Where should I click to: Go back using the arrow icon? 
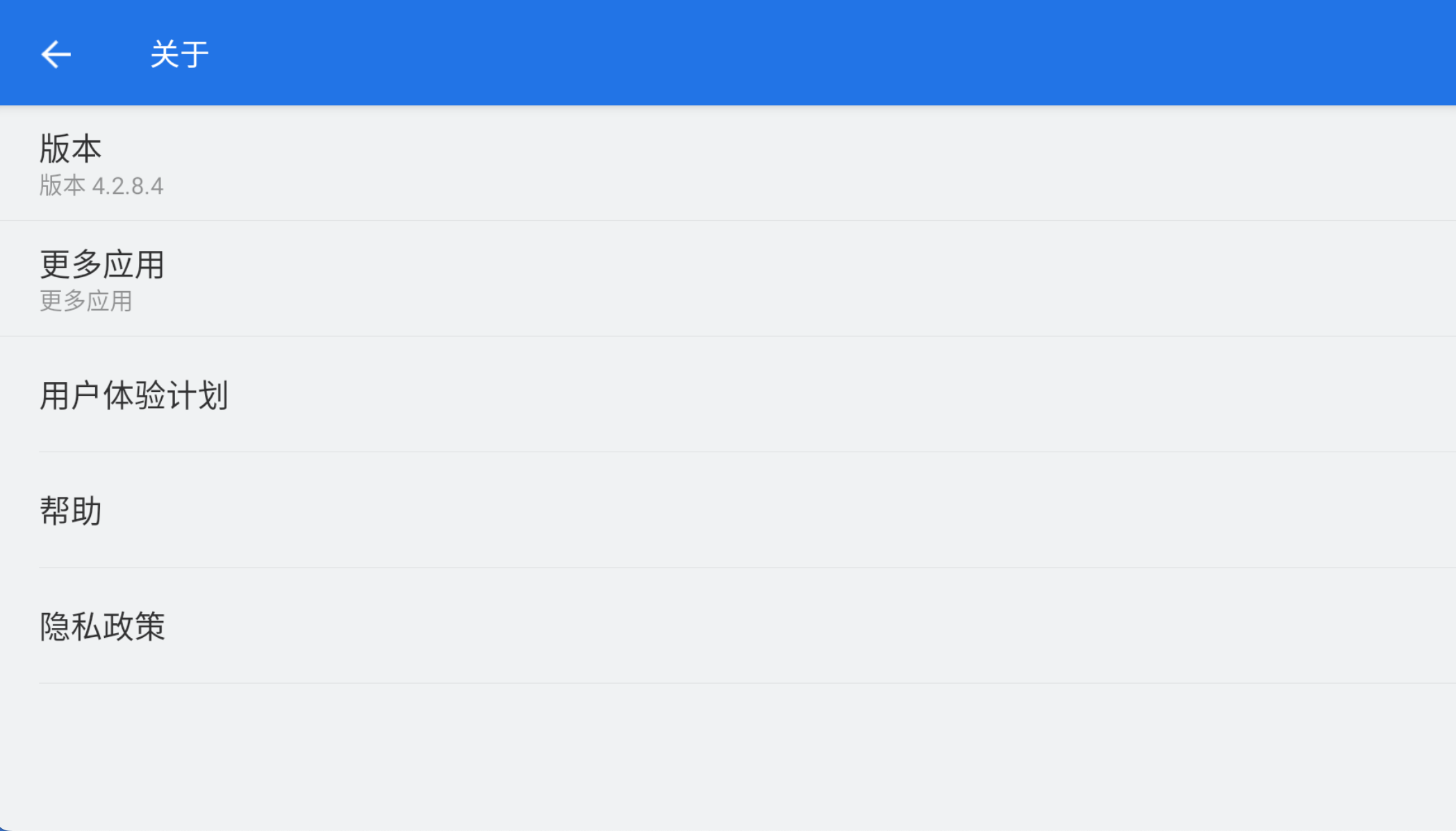(x=56, y=54)
